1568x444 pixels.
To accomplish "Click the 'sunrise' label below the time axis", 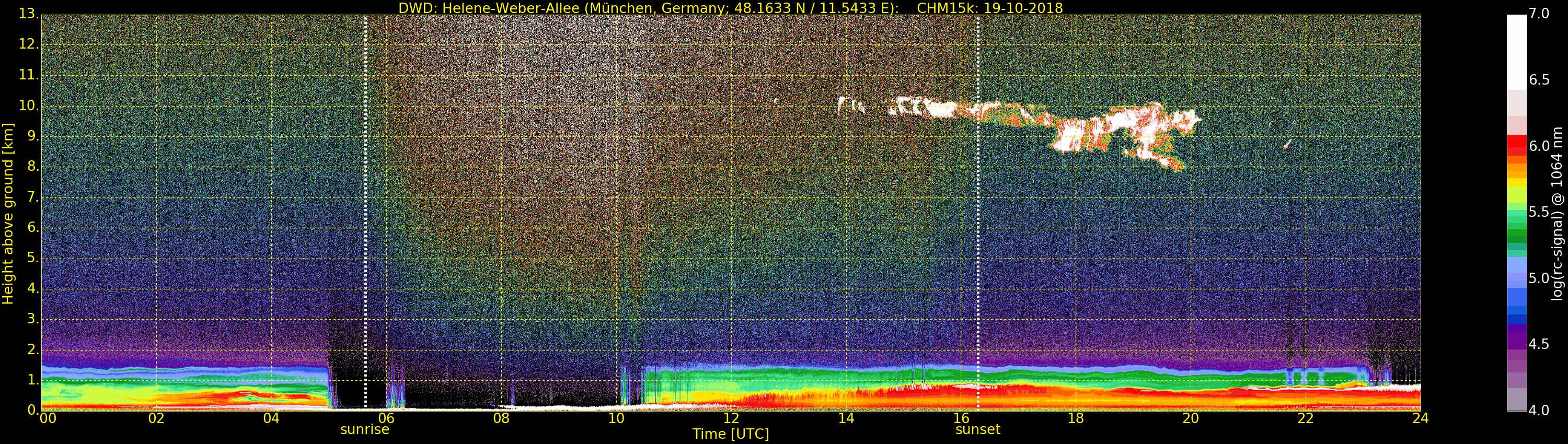I will (365, 429).
